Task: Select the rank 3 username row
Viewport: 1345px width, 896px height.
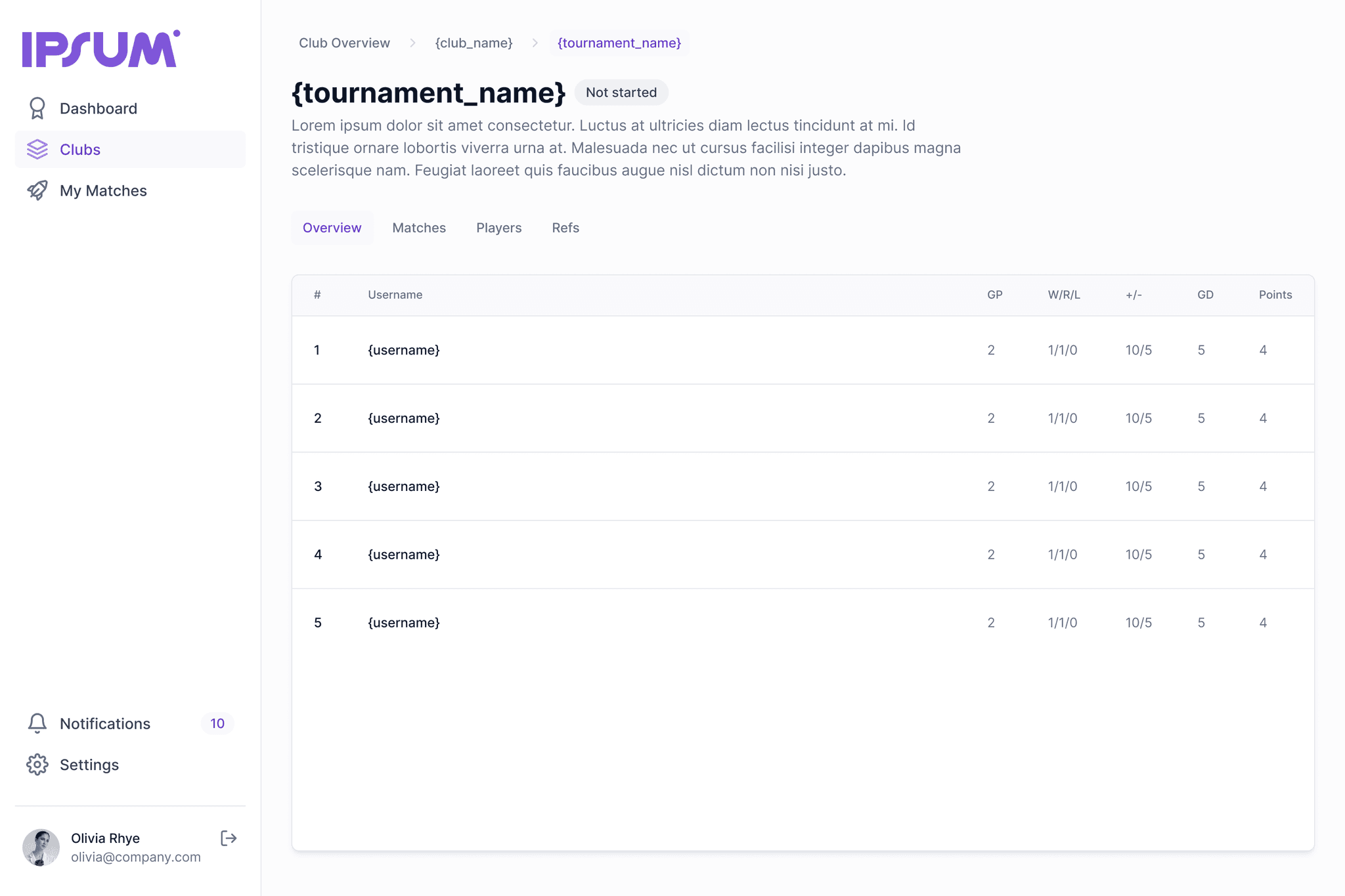Action: [x=404, y=486]
